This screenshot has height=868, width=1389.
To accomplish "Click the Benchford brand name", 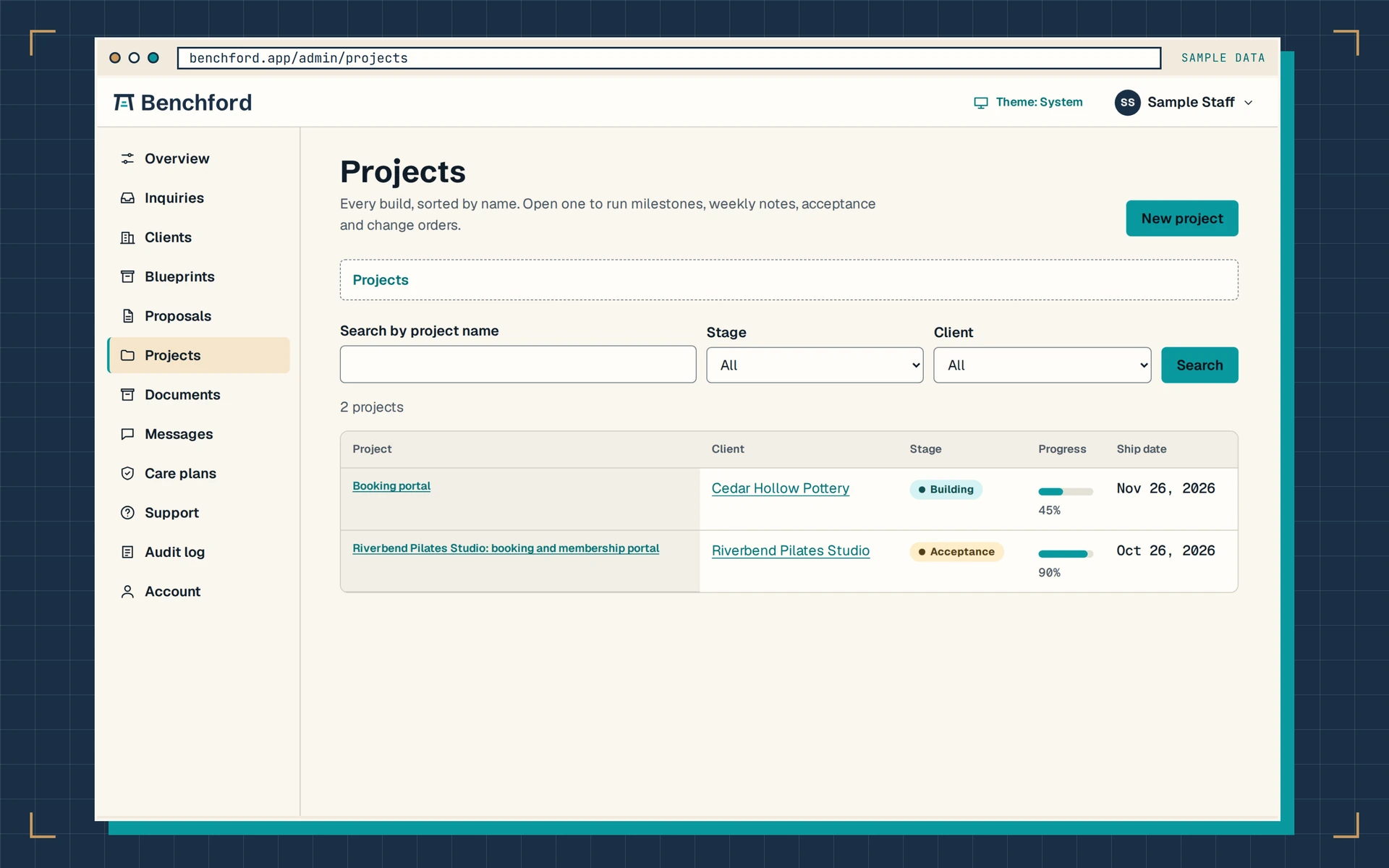I will [196, 103].
